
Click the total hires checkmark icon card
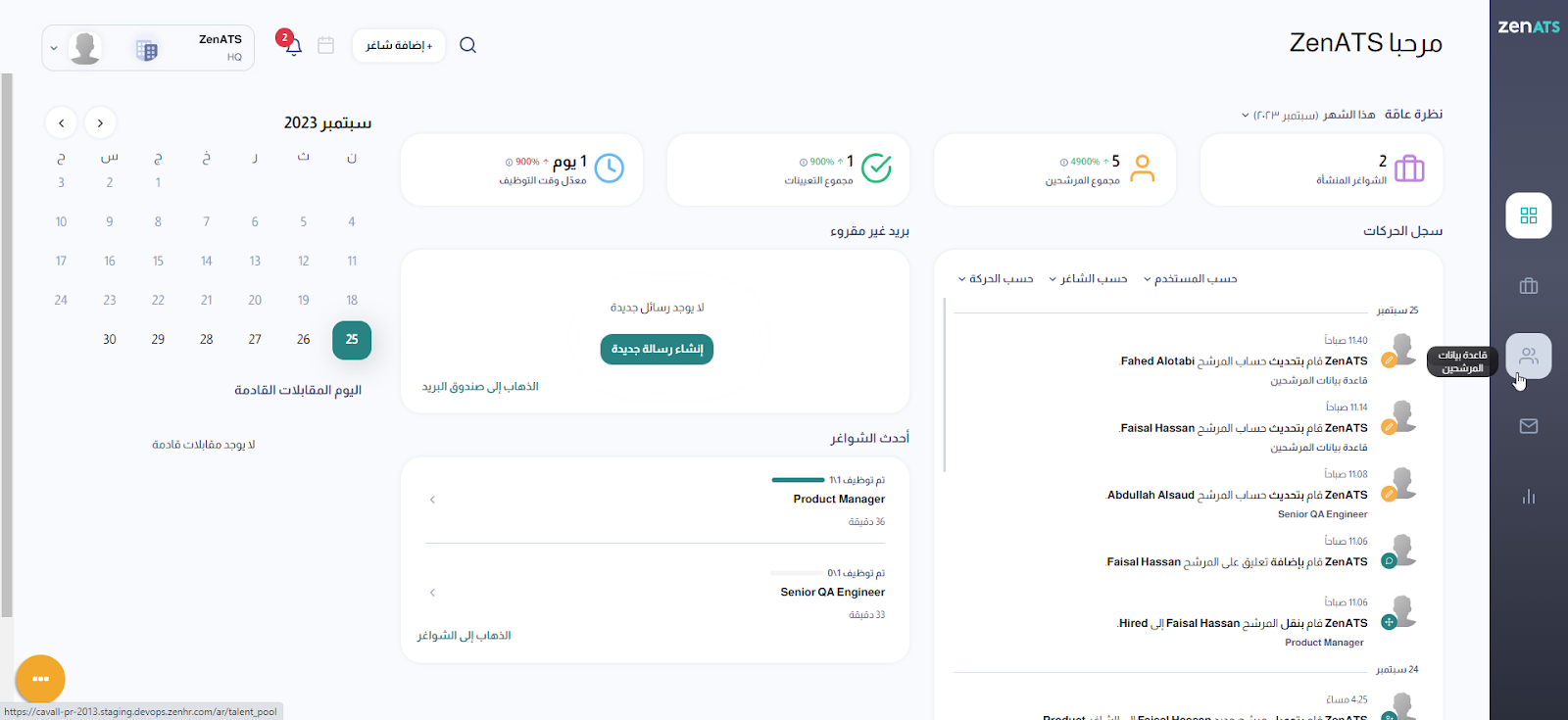click(x=876, y=168)
